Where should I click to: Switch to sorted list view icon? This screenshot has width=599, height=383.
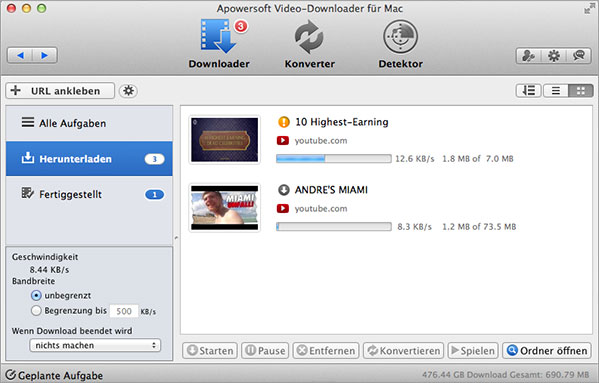[528, 90]
